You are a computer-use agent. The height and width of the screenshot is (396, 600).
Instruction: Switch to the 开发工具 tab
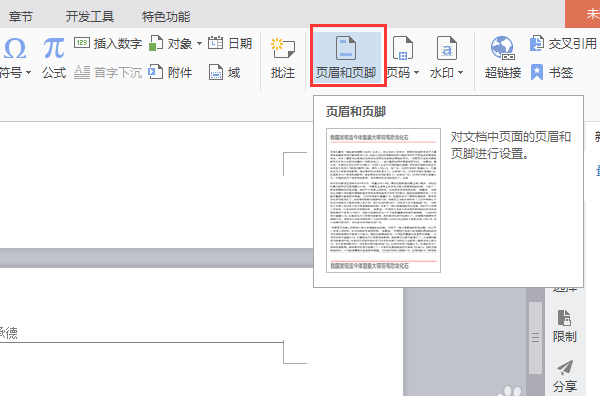click(90, 16)
